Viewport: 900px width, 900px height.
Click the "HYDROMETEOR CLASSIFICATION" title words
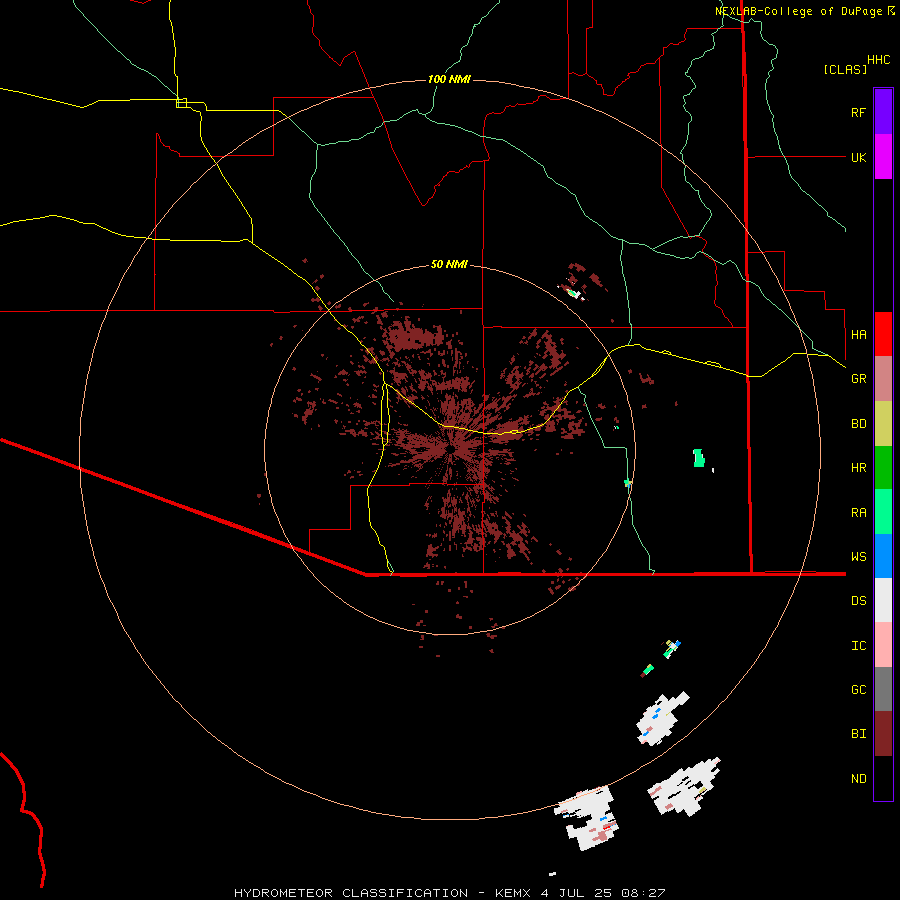point(351,893)
